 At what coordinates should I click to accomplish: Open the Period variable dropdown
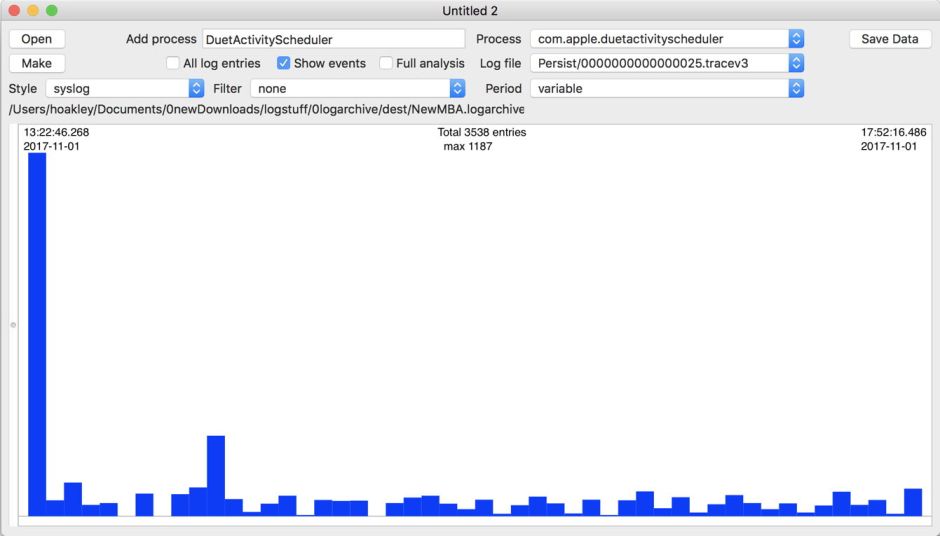pyautogui.click(x=667, y=88)
